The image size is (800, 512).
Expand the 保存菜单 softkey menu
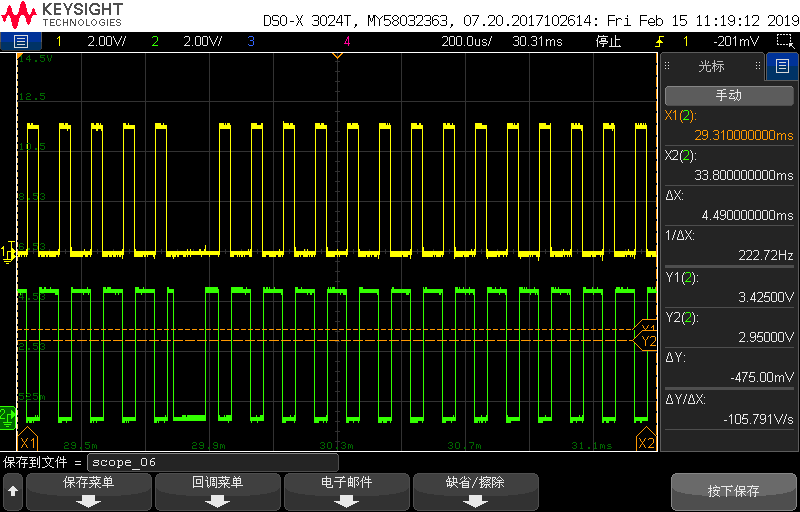coord(89,491)
